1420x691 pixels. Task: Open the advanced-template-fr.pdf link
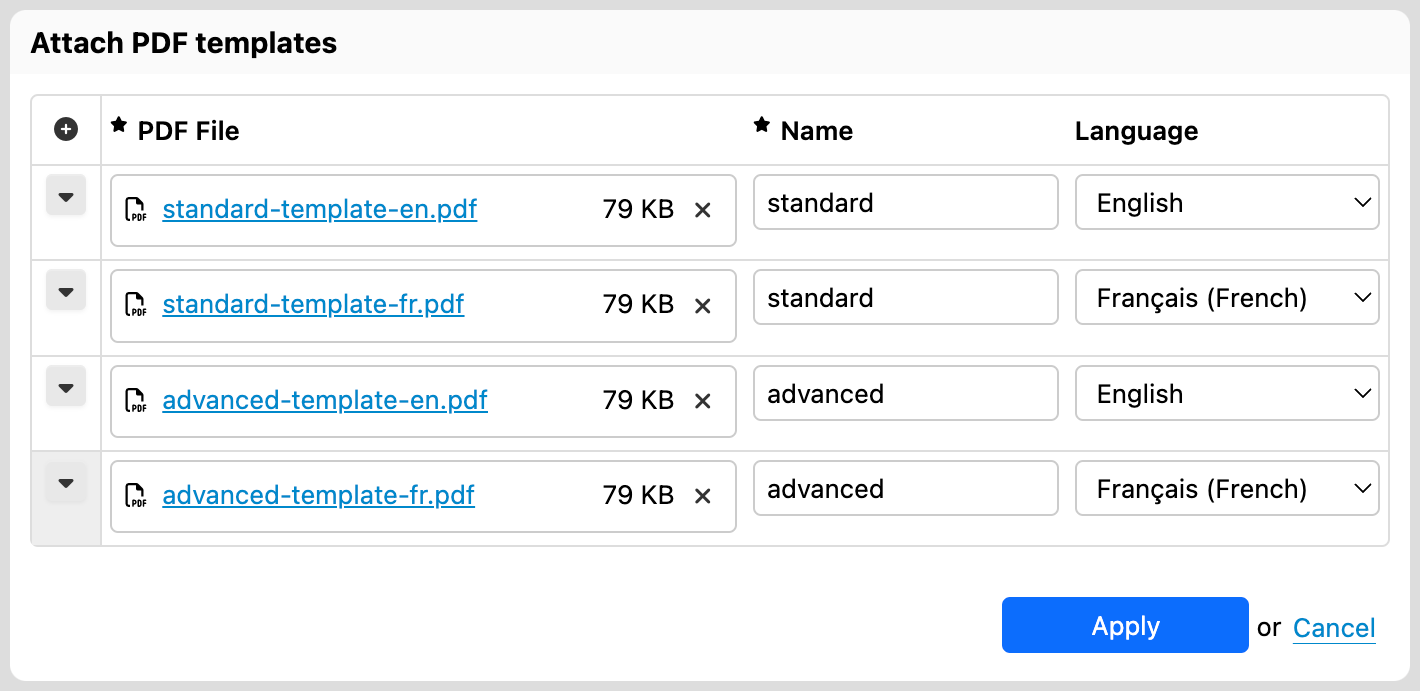tap(318, 496)
